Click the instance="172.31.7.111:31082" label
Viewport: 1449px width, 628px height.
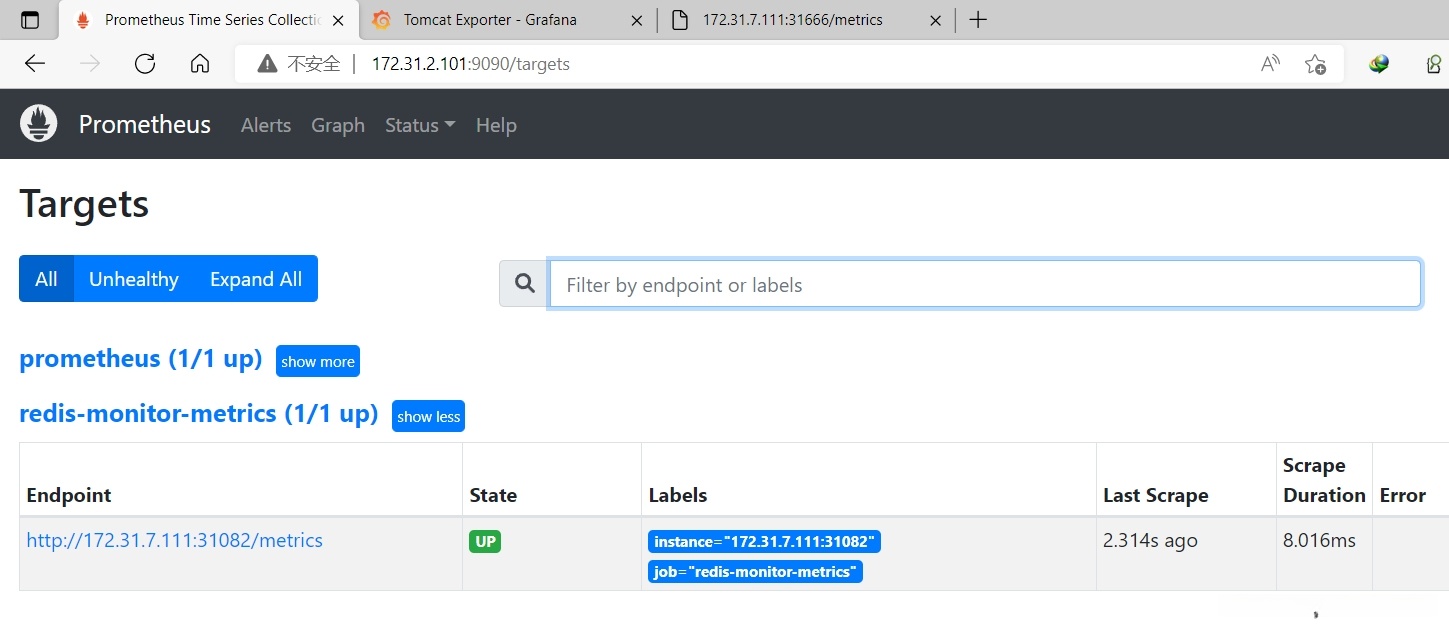(x=764, y=542)
